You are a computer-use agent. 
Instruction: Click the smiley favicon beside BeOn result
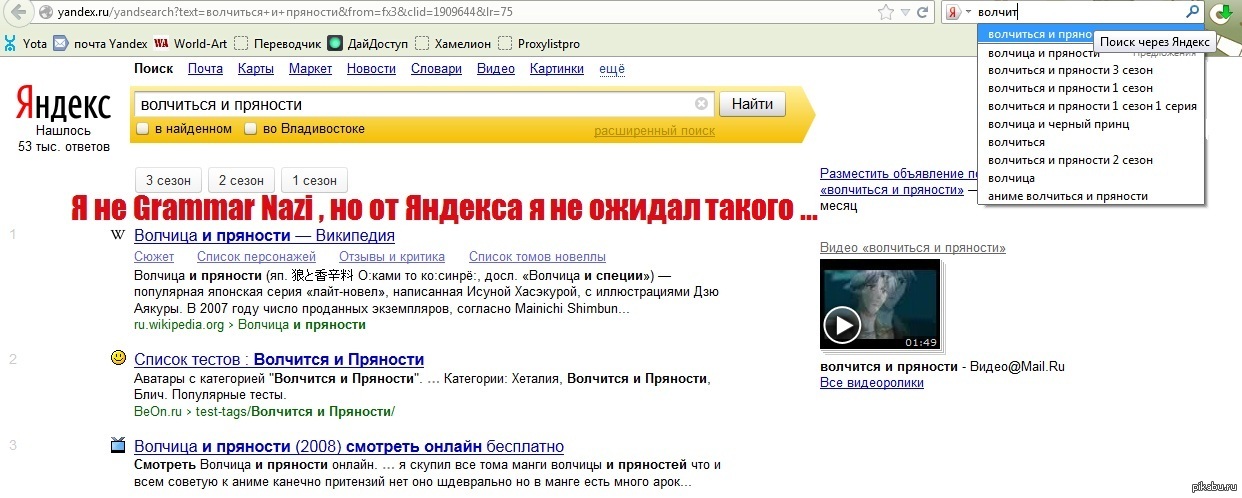pos(118,358)
